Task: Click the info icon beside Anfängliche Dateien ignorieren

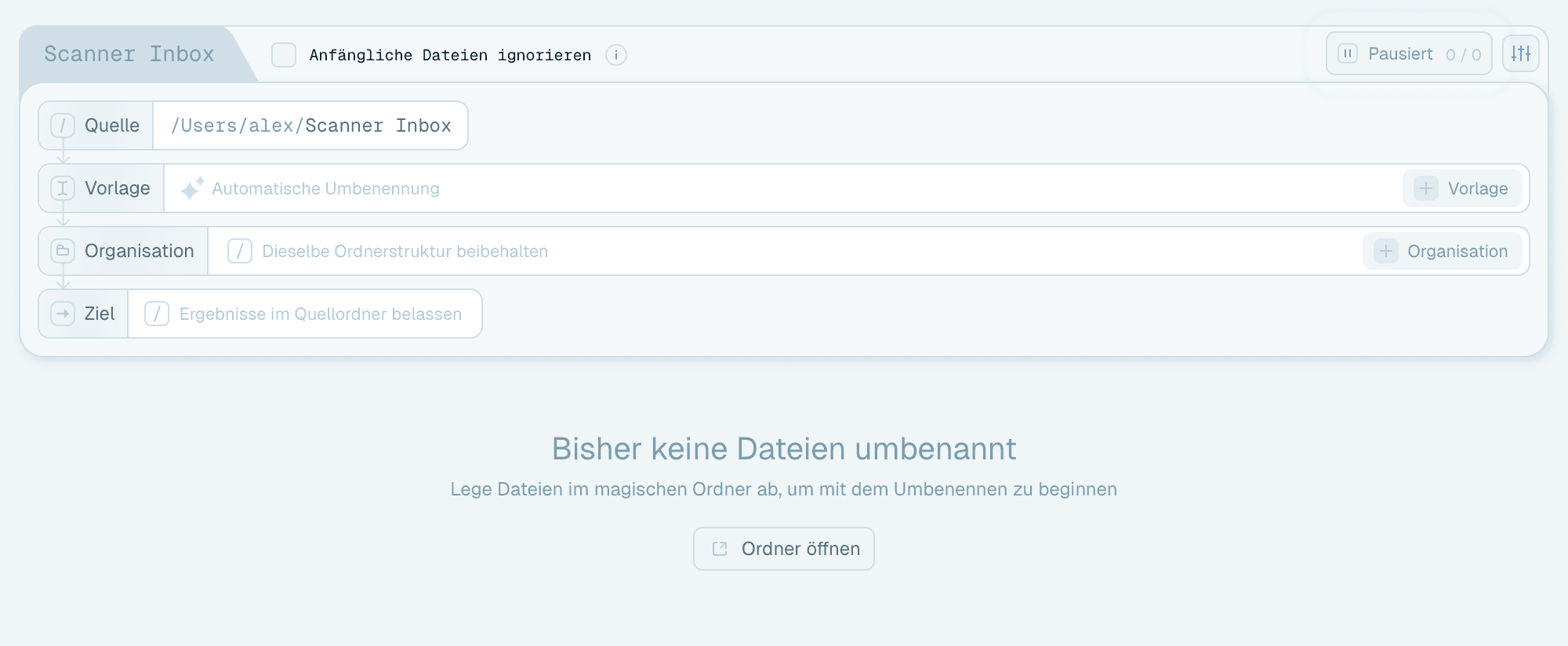Action: pyautogui.click(x=616, y=55)
